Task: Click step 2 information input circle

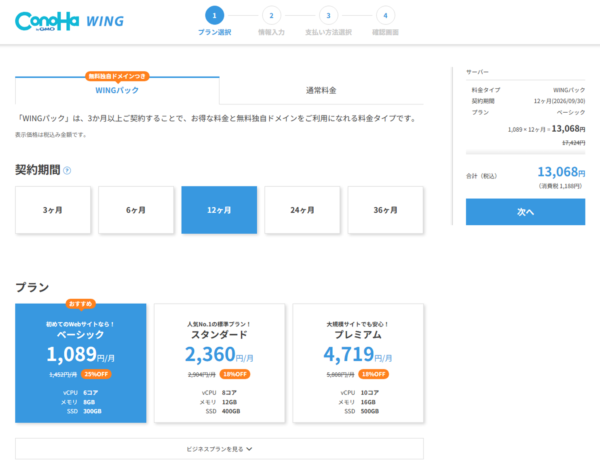Action: coord(271,15)
